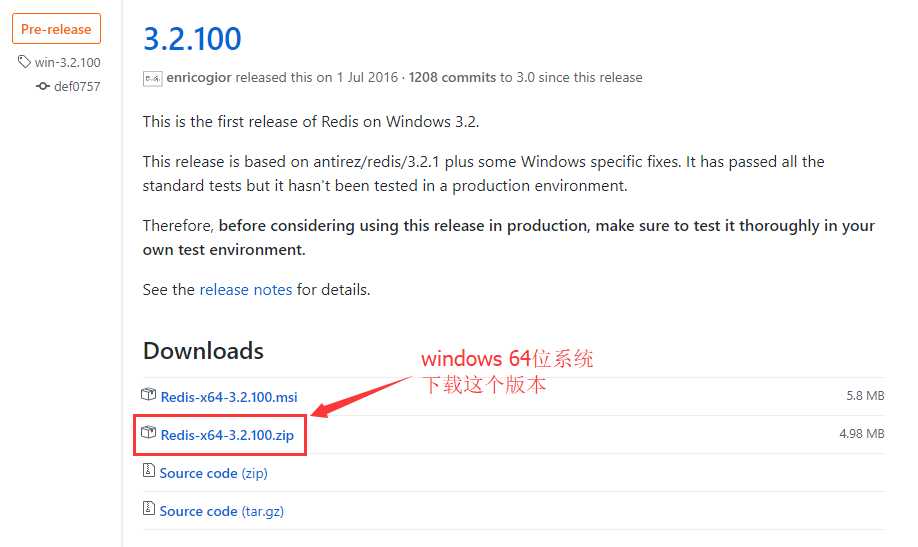Click enricogior's small avatar image
The width and height of the screenshot is (918, 547).
point(152,77)
